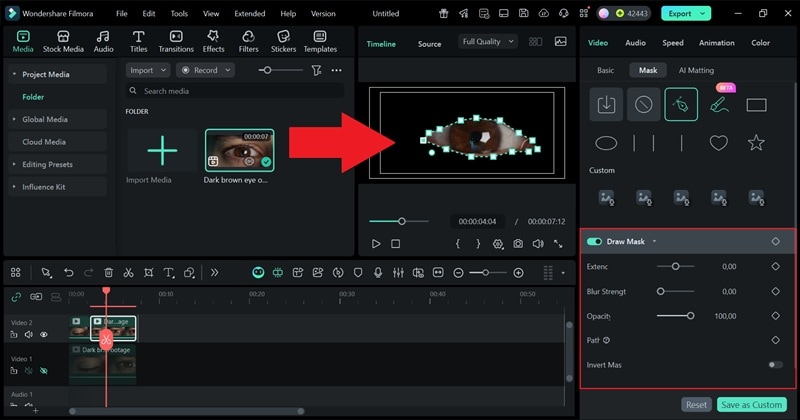Hide the Video 2 track with eye icon
Viewport: 800px width, 420px height.
(x=44, y=335)
